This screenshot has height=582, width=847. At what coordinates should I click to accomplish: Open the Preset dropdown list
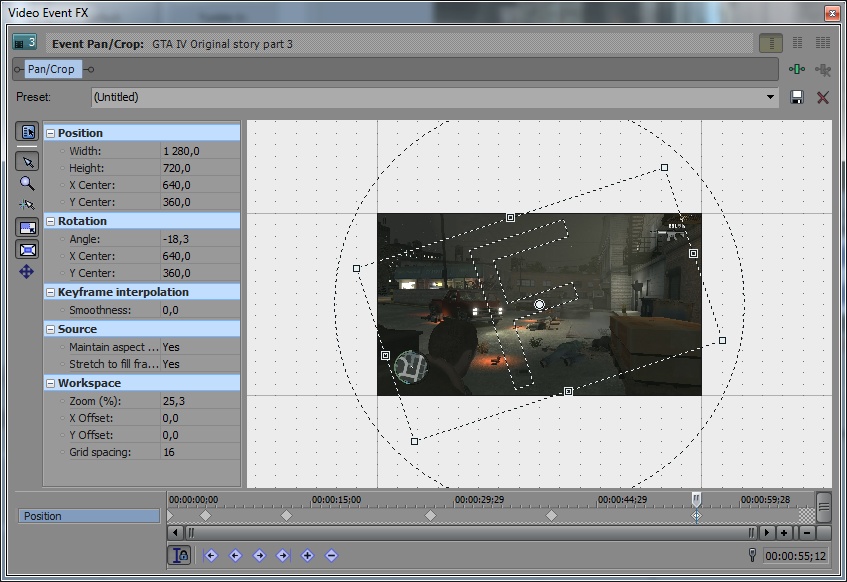click(770, 97)
